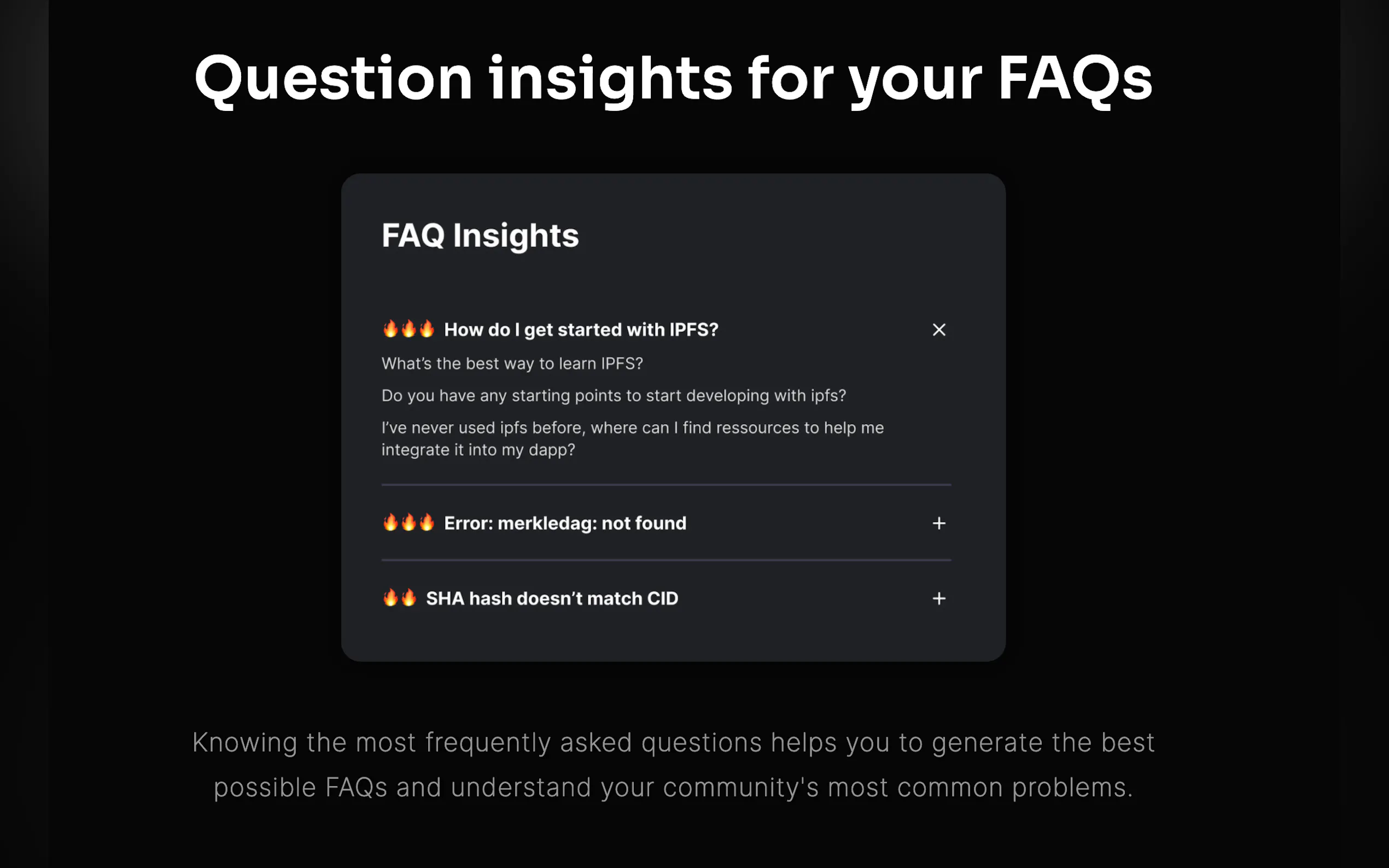This screenshot has height=868, width=1389.
Task: Click the "Question insights for your FAQs" headline
Action: tap(673, 79)
